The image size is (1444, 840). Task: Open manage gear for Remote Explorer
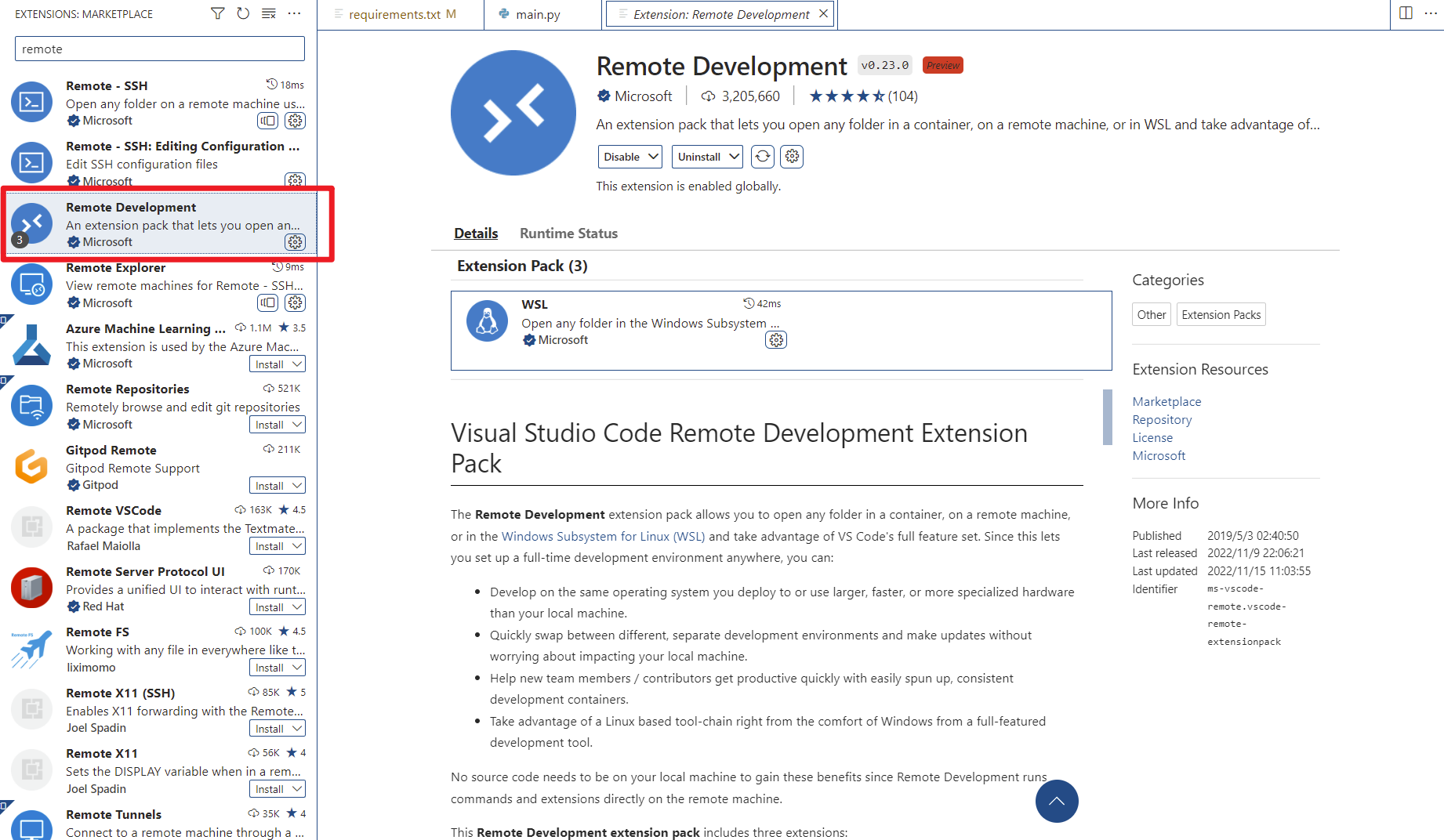(x=295, y=303)
